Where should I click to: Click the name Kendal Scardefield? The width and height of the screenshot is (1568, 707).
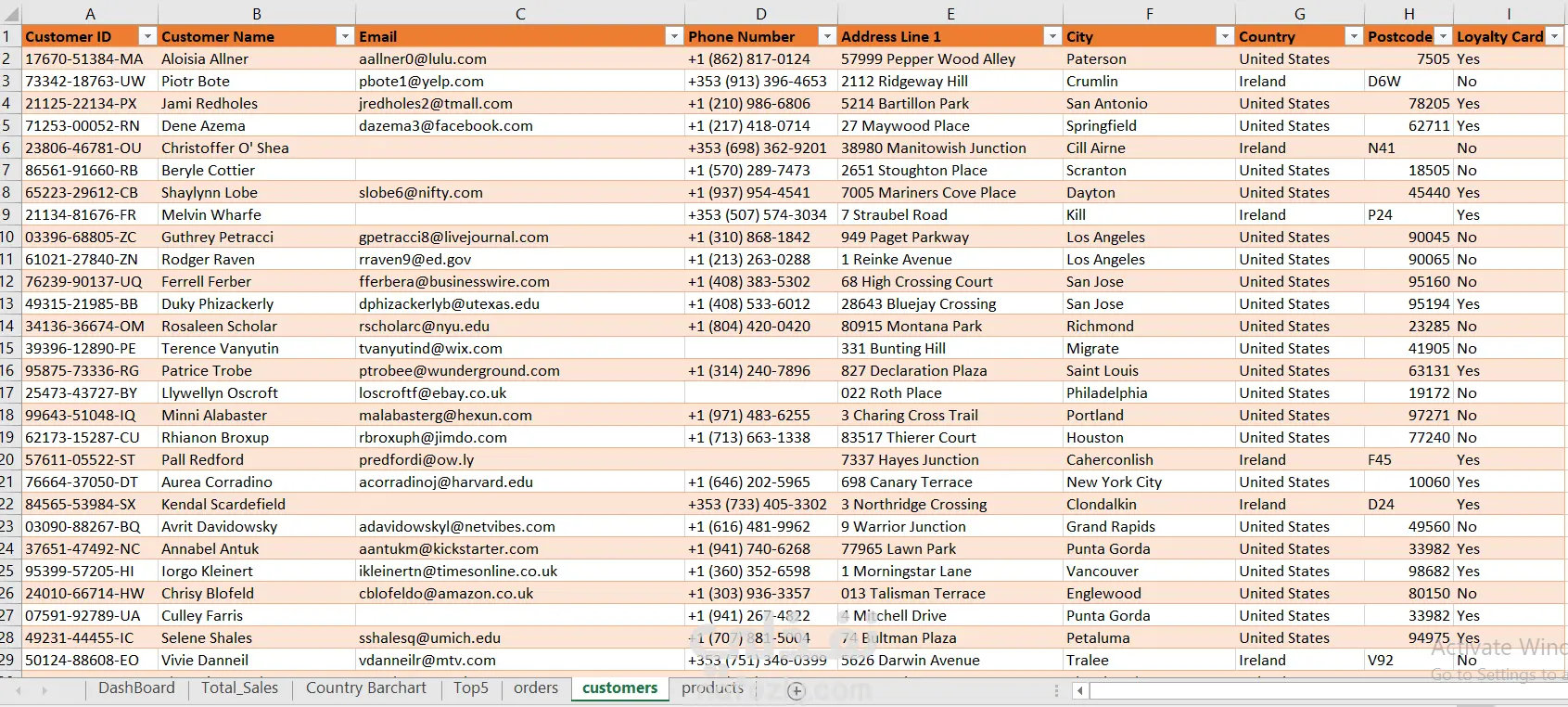[257, 504]
